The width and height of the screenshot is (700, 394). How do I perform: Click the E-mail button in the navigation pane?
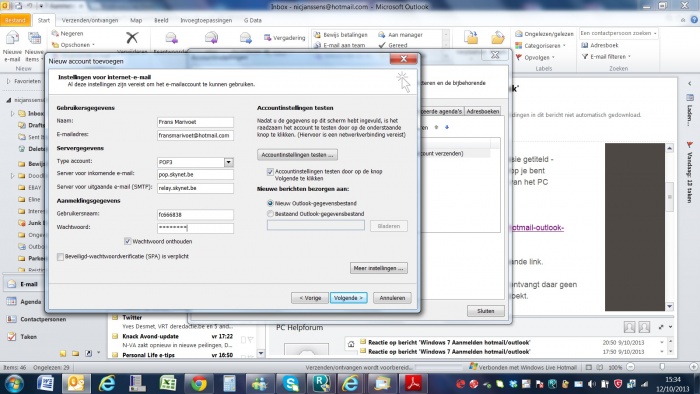click(x=23, y=284)
